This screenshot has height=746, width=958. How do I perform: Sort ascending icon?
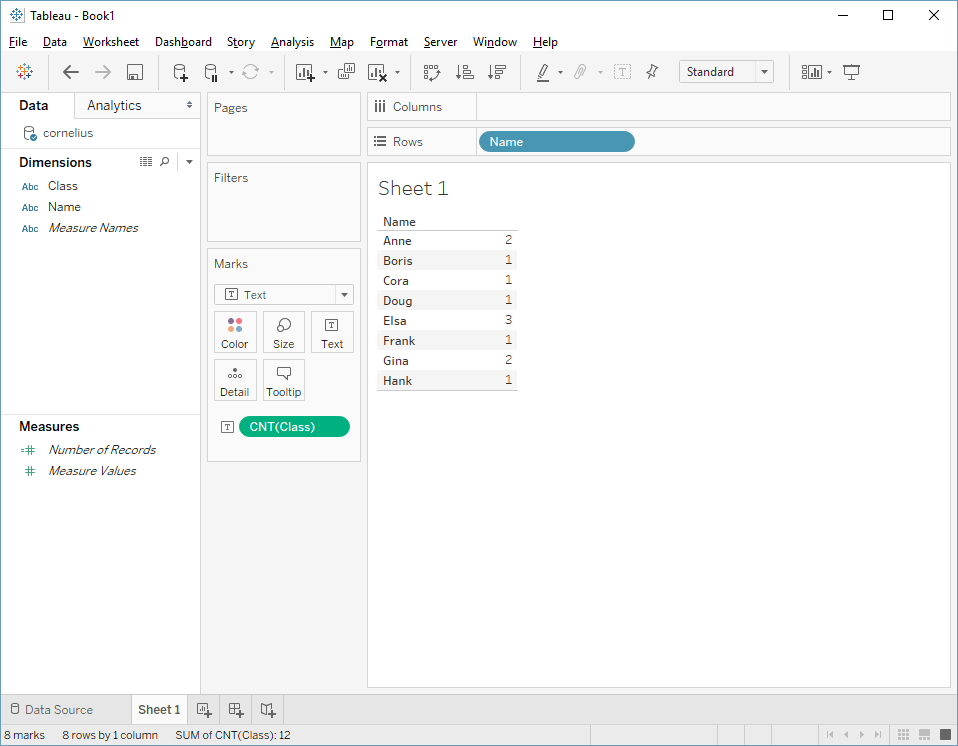coord(464,72)
